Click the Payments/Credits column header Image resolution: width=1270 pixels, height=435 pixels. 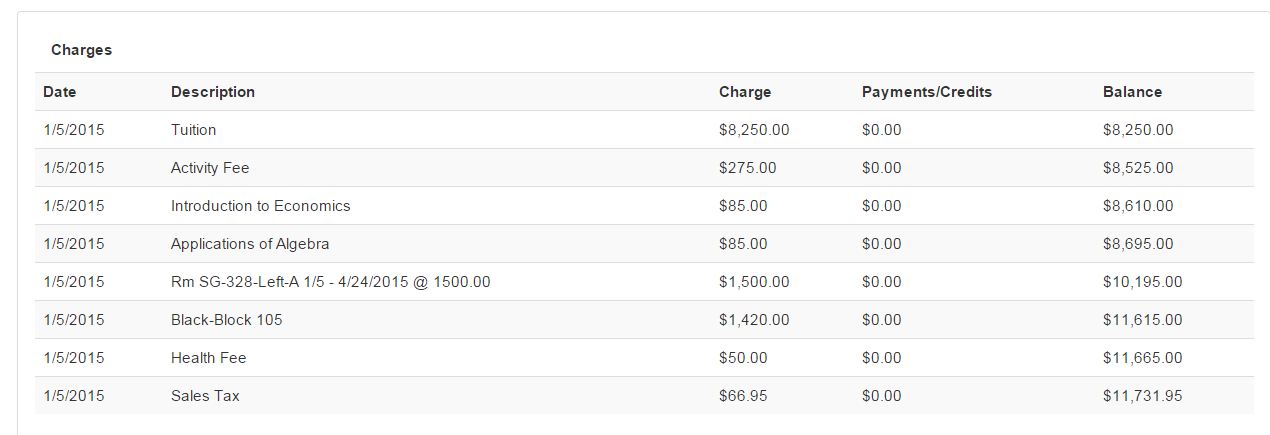click(927, 92)
